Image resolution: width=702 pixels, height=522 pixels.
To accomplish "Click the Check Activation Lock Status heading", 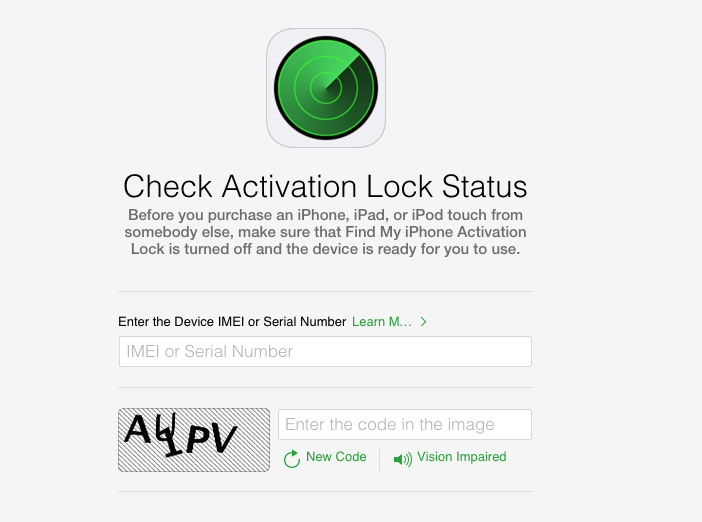I will 325,186.
